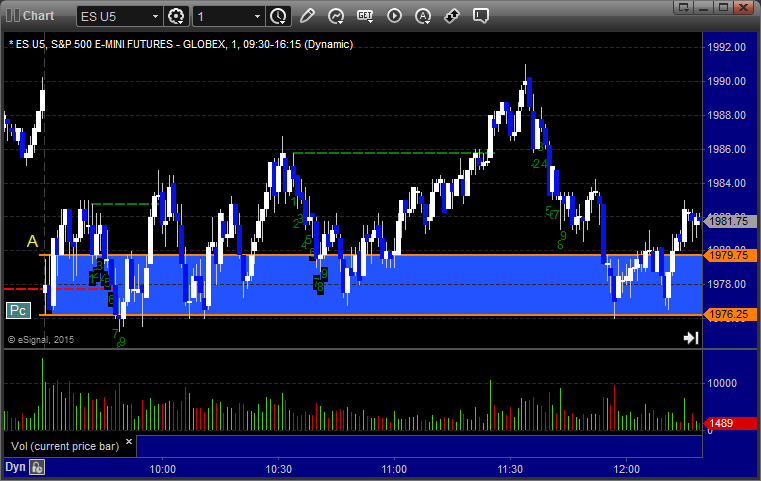761x481 pixels.
Task: Close the Vol (current price bar) panel
Action: [x=129, y=442]
